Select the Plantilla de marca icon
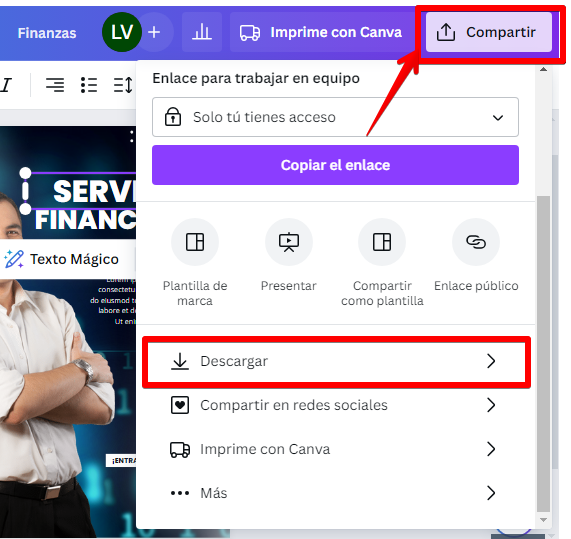 195,242
